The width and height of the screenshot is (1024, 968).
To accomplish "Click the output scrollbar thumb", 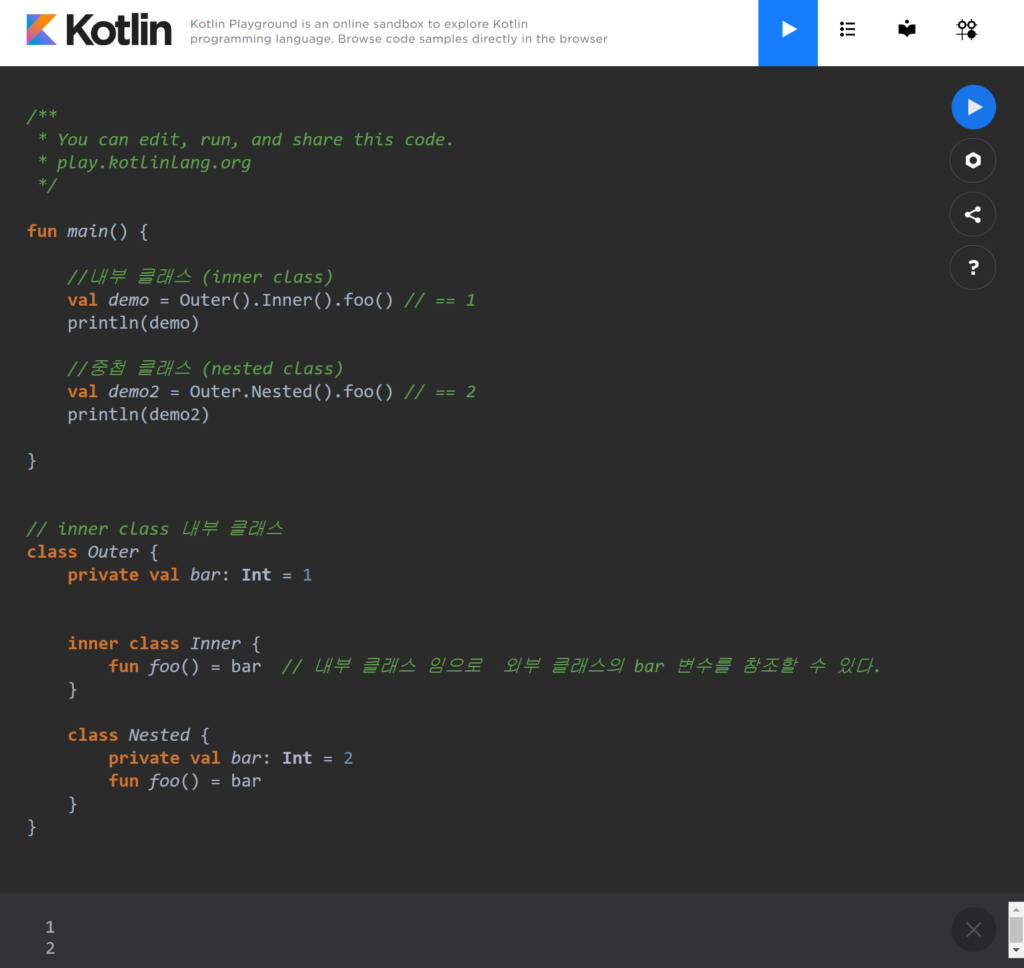I will pyautogui.click(x=1016, y=930).
